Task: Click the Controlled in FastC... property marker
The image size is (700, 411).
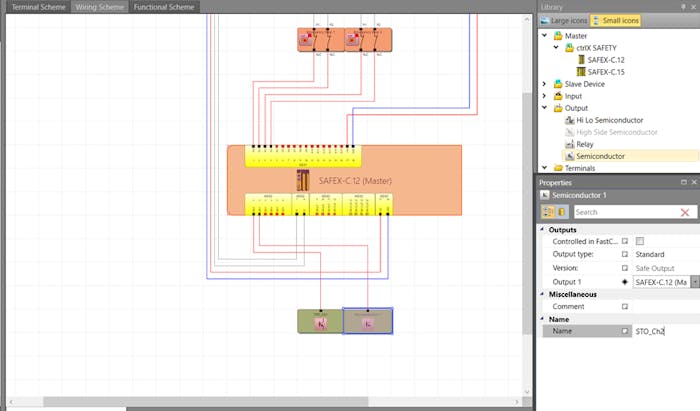Action: pos(625,241)
